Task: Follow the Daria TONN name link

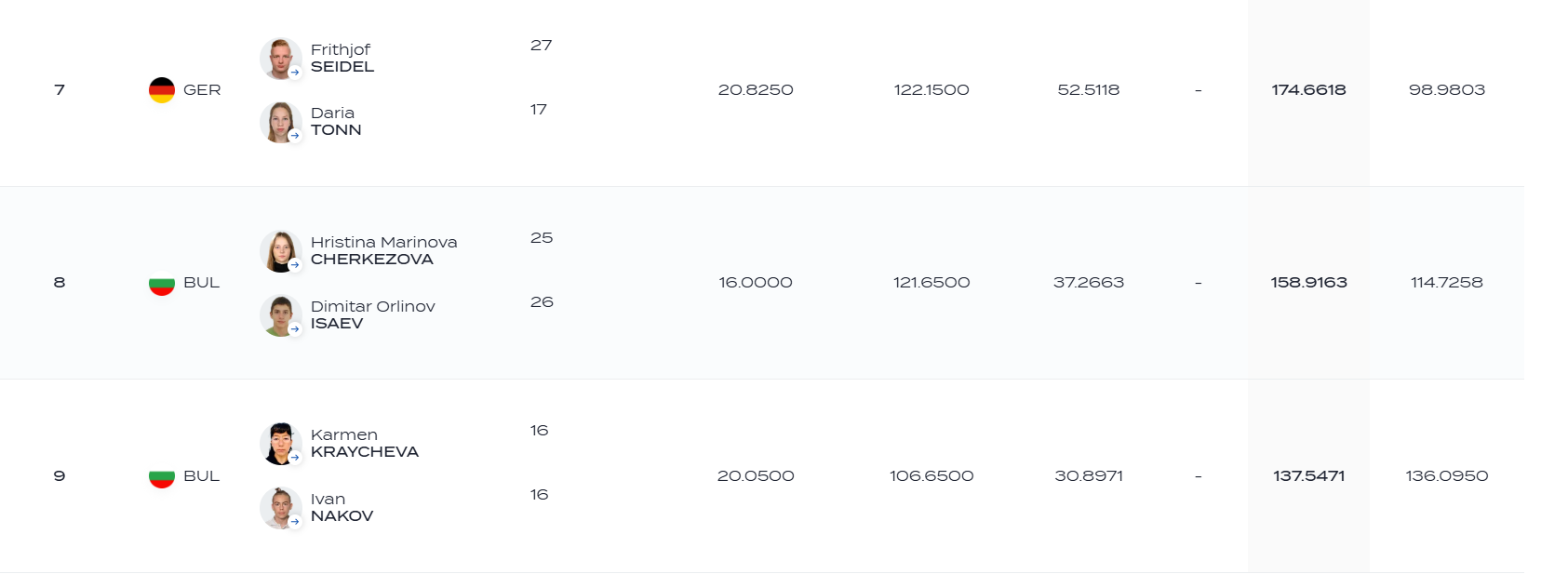Action: pos(336,121)
